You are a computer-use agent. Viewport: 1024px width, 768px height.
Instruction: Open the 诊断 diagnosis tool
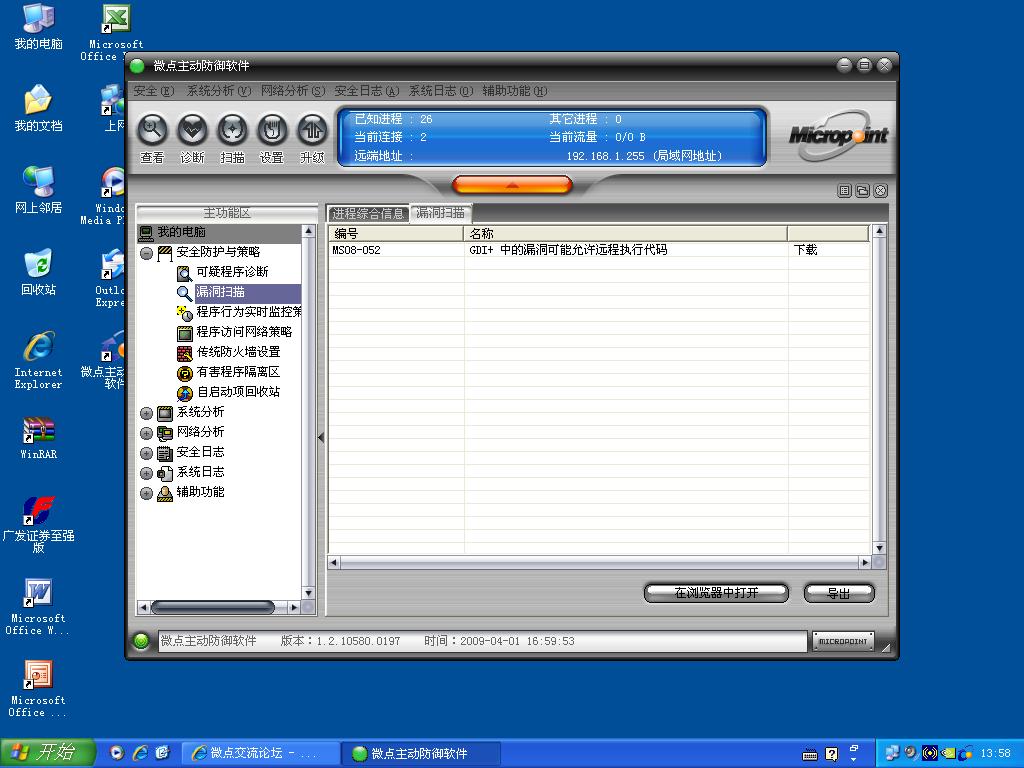(193, 131)
